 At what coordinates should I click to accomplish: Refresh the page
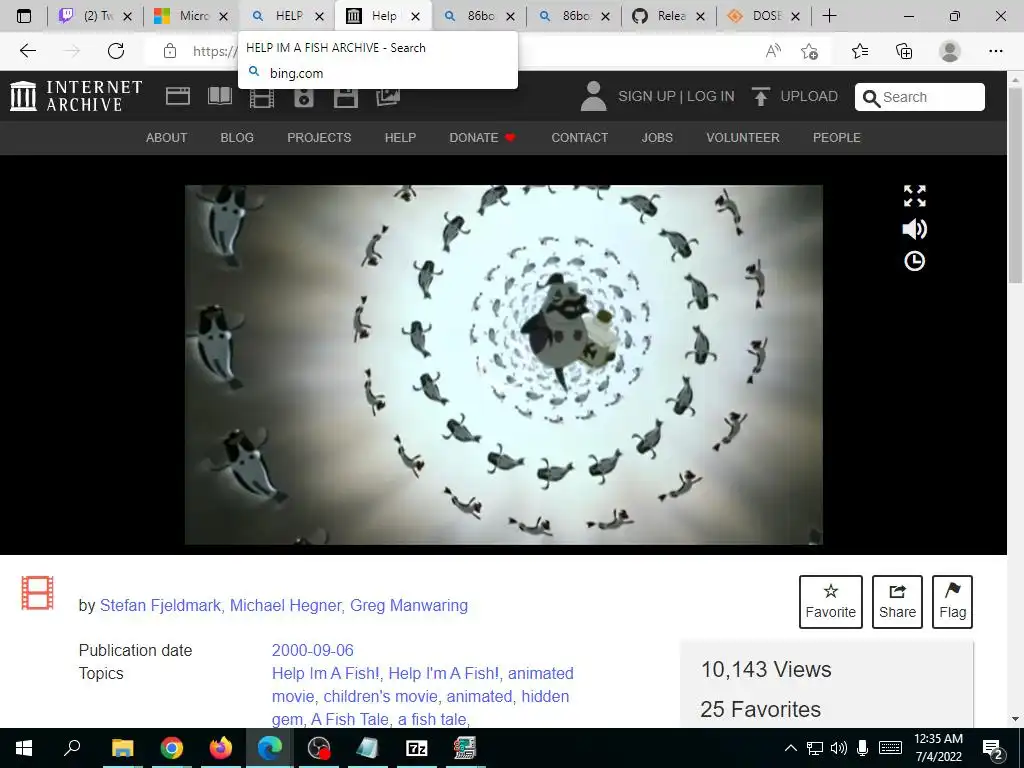coord(116,51)
